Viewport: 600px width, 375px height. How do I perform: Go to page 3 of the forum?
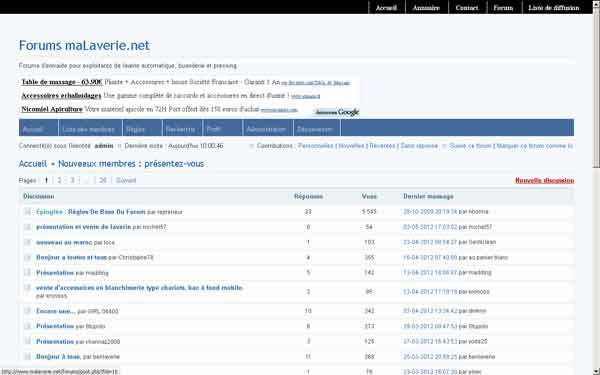point(72,181)
